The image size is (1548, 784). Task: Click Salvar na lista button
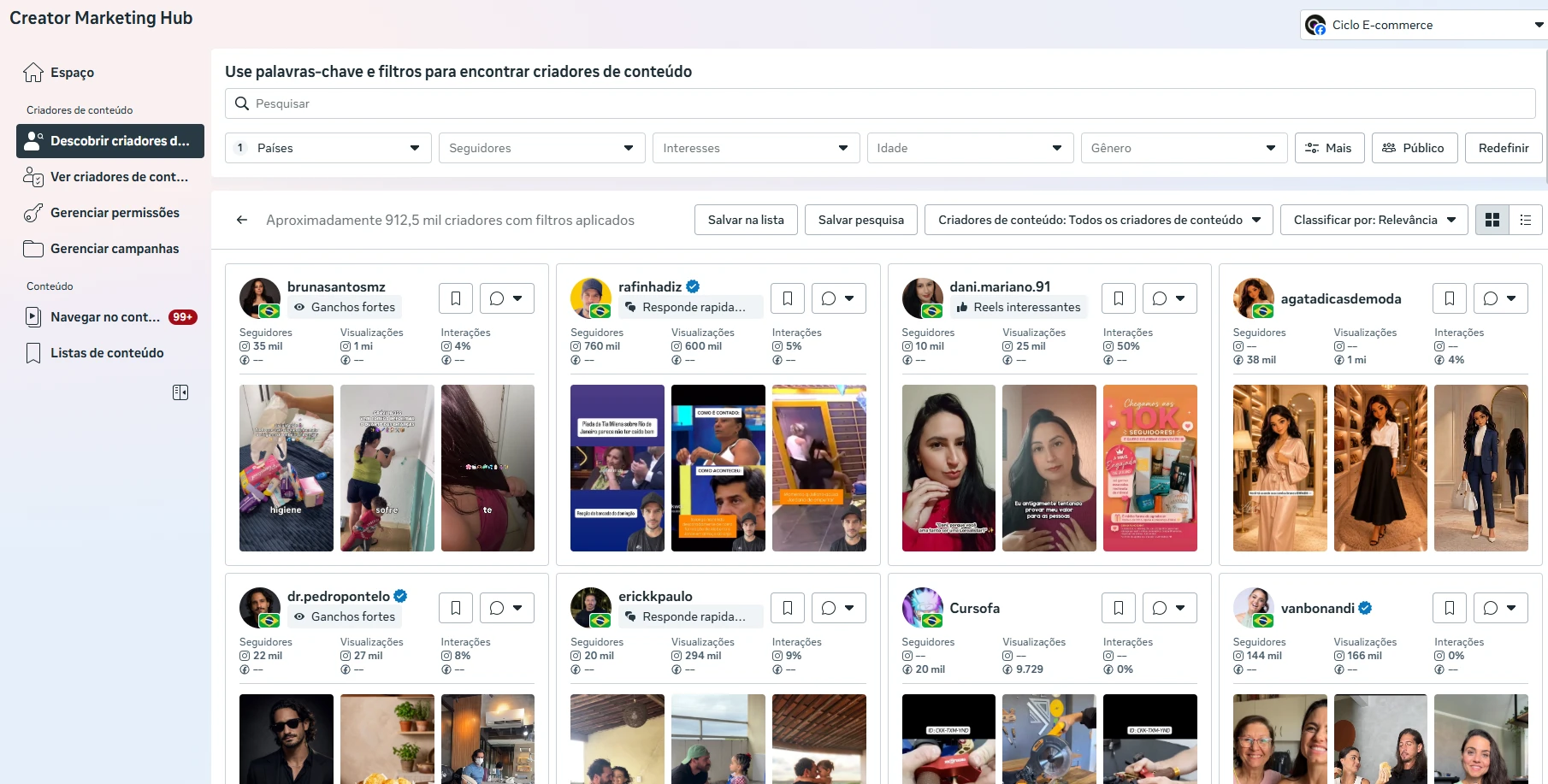pos(746,220)
